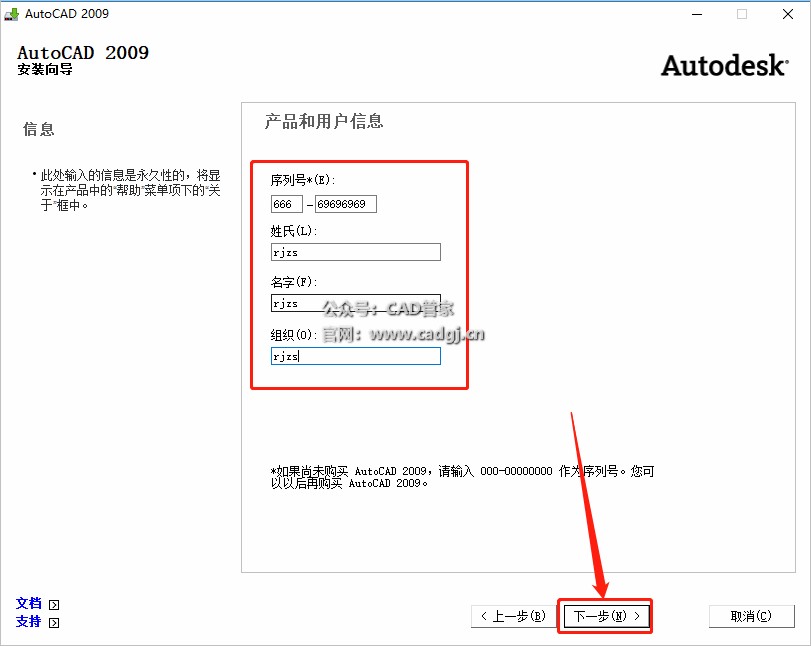Click the 安装向导 subtitle text
Image resolution: width=811 pixels, height=646 pixels.
click(x=45, y=69)
